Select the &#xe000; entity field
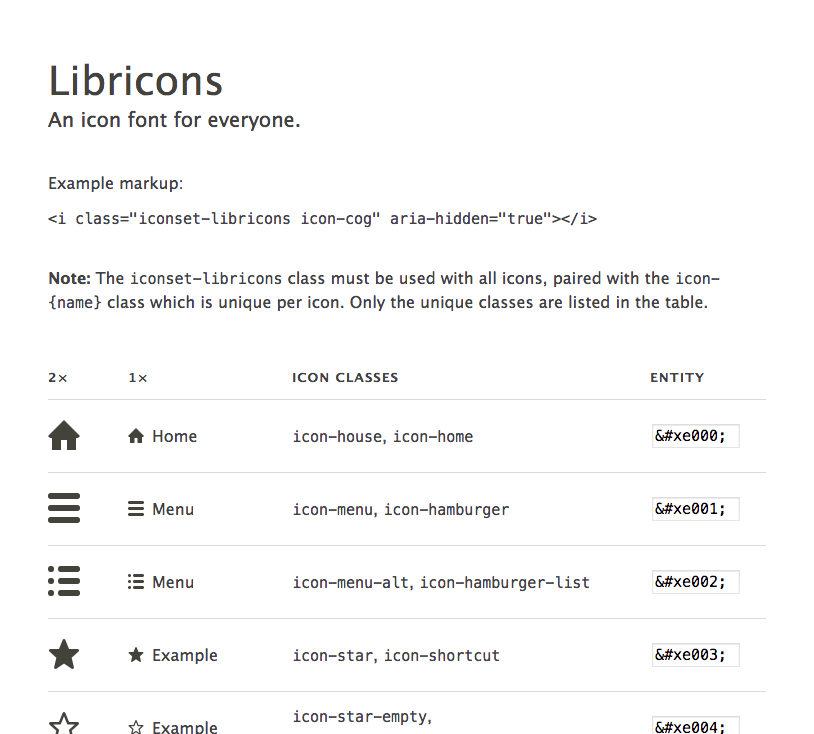 (x=695, y=436)
